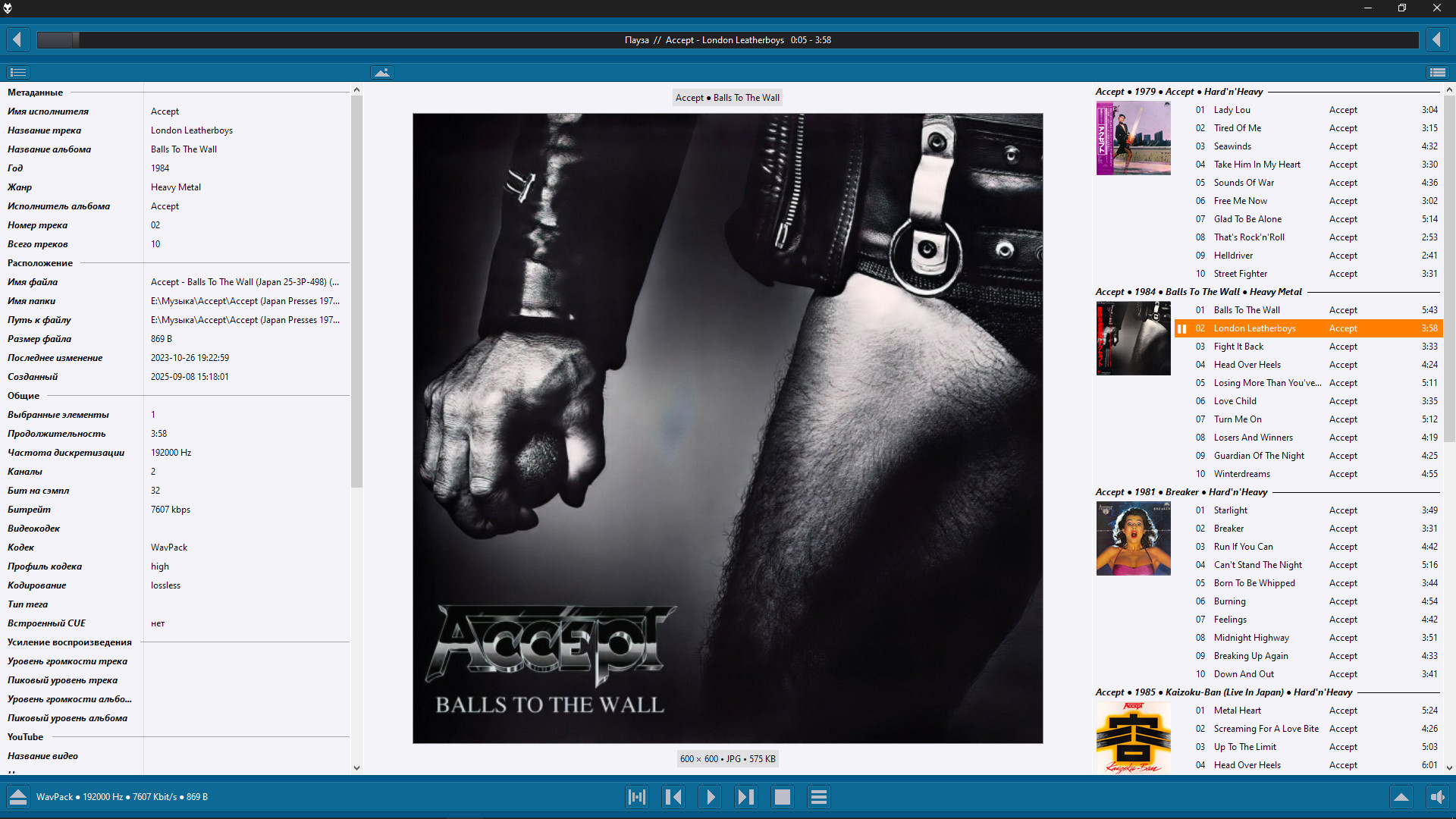The width and height of the screenshot is (1456, 819).
Task: Select track Starlight
Action: click(1308, 510)
